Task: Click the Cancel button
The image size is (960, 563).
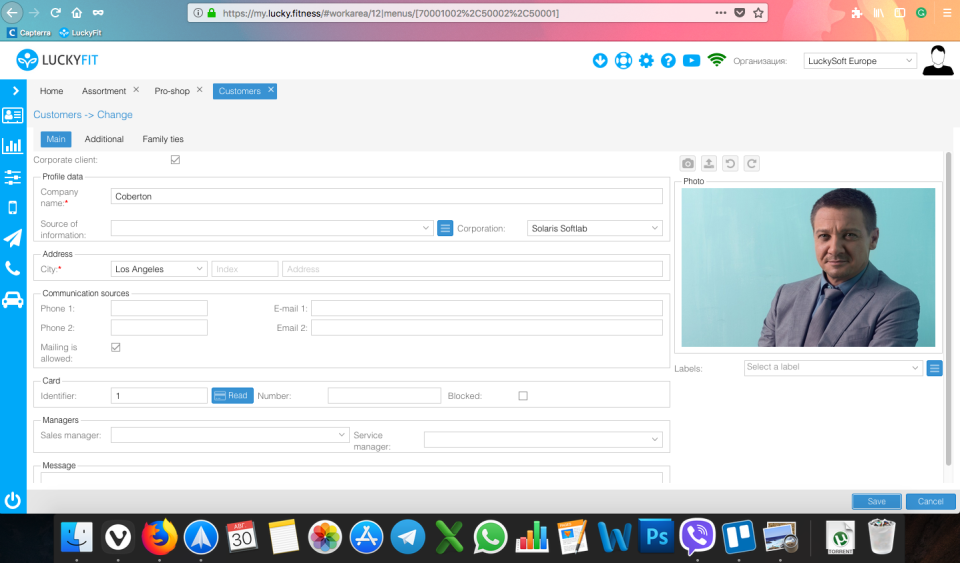Action: pos(930,501)
